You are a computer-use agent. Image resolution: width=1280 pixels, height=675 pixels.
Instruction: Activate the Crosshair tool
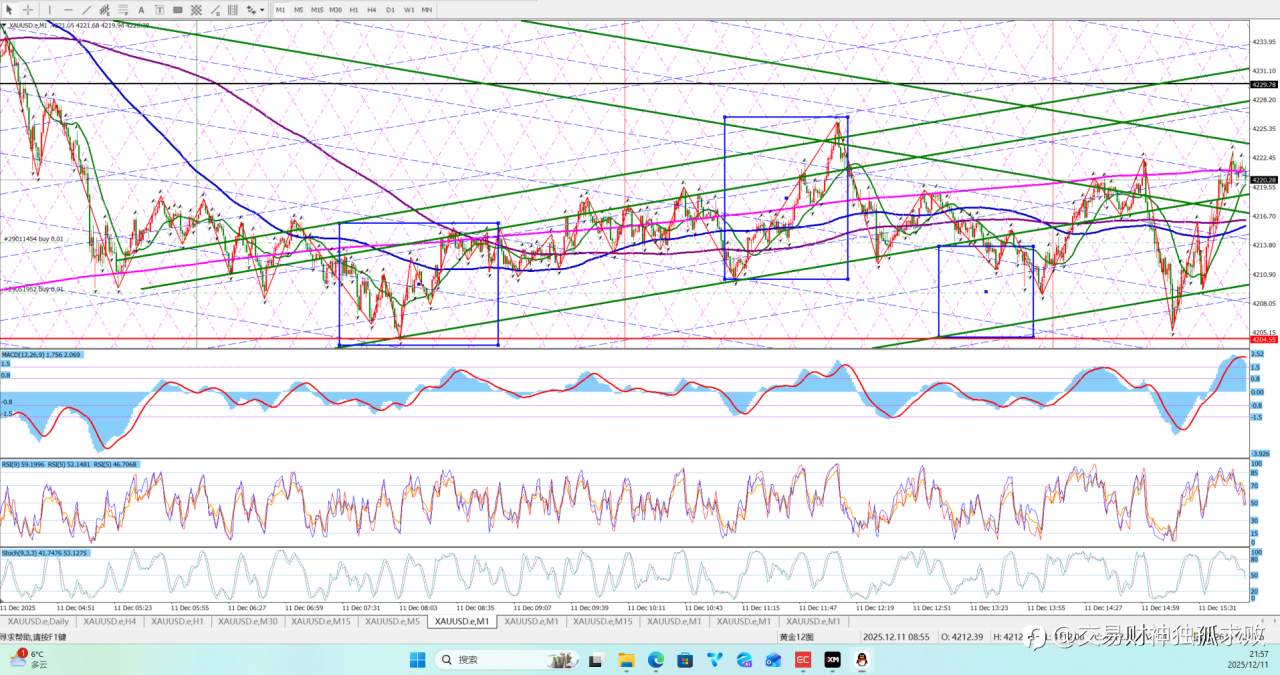28,9
